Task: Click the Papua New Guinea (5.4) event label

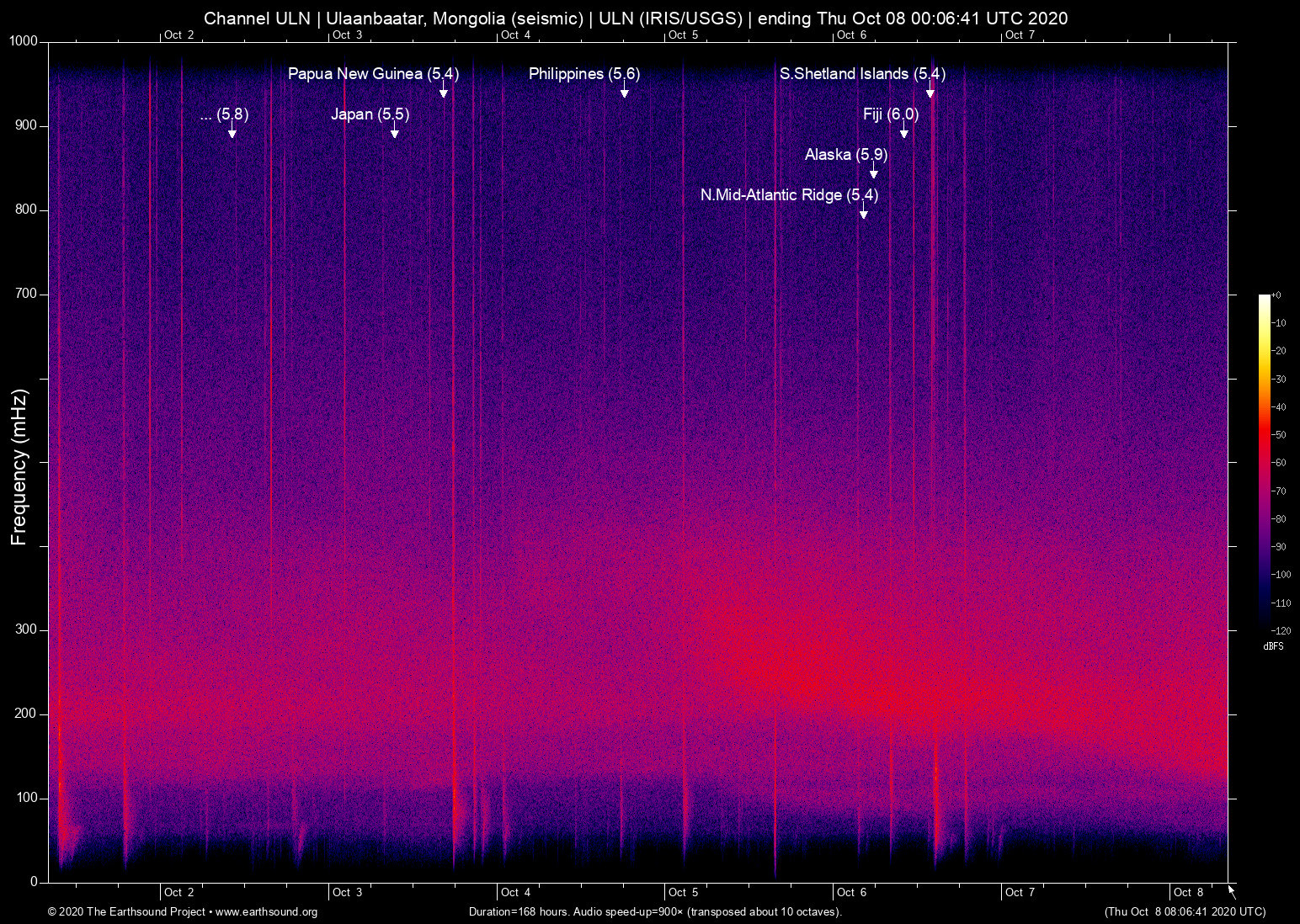Action: click(373, 74)
